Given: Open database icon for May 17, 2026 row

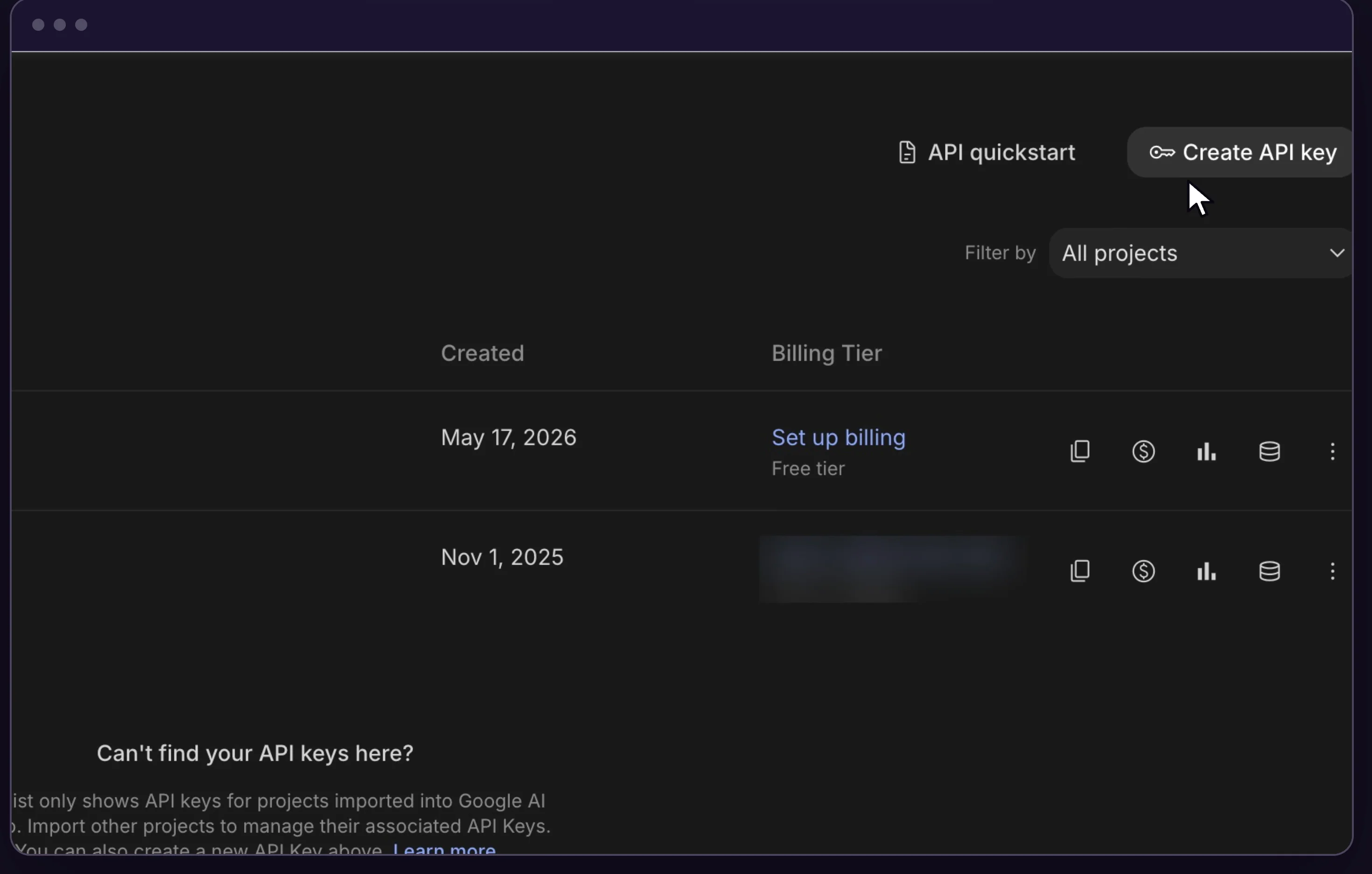Looking at the screenshot, I should tap(1269, 451).
